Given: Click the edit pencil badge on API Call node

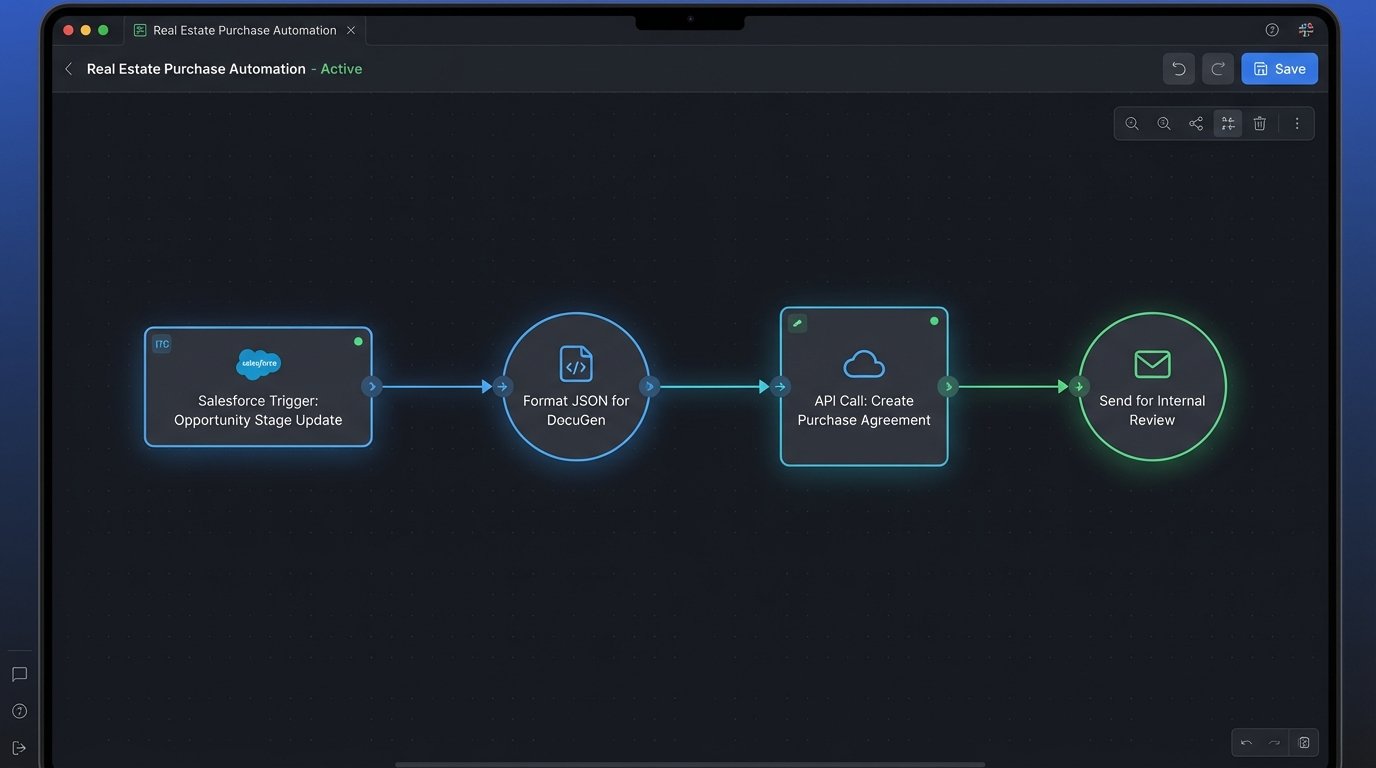Looking at the screenshot, I should (796, 323).
